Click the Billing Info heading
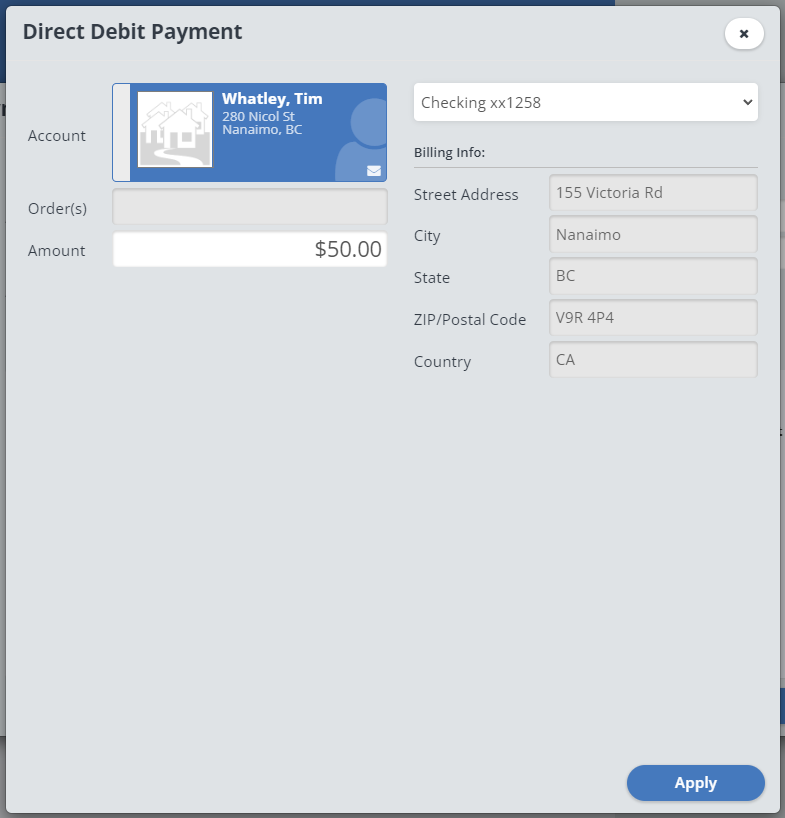The image size is (785, 818). point(449,153)
